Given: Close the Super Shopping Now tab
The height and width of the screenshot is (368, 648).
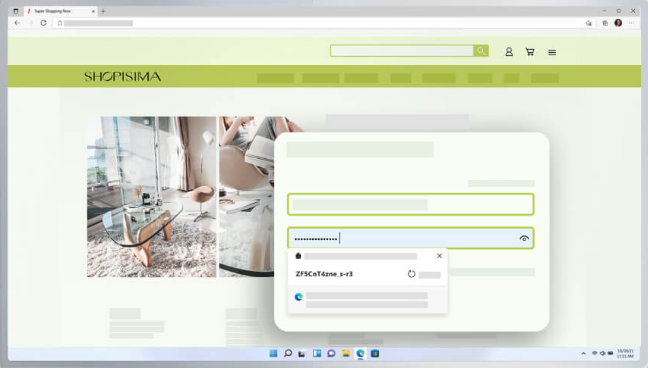Looking at the screenshot, I should (x=93, y=11).
